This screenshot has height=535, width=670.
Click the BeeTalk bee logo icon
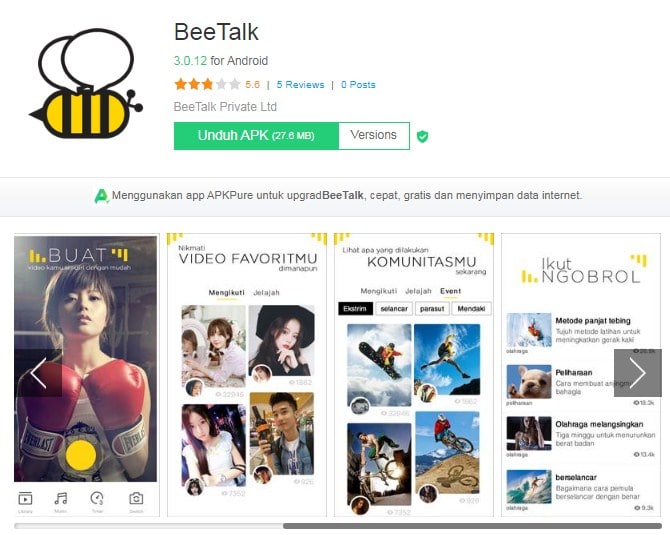pyautogui.click(x=86, y=84)
